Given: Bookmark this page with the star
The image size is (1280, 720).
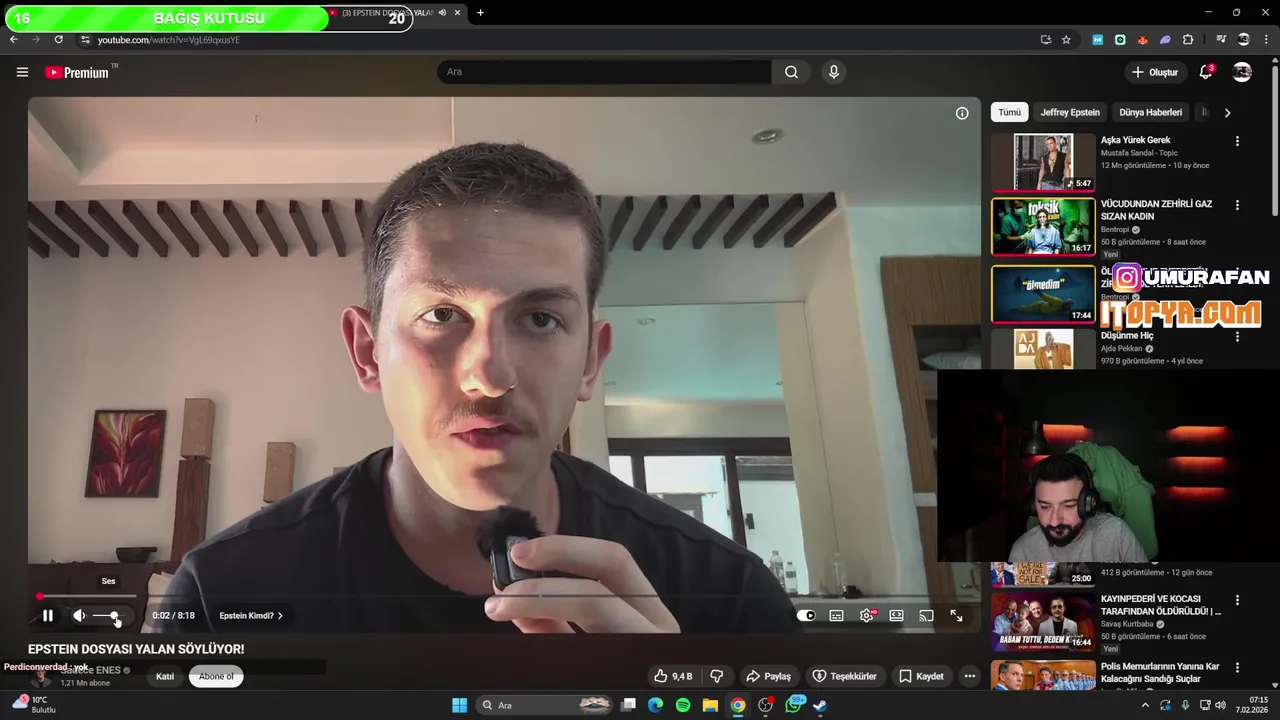Looking at the screenshot, I should tap(1066, 40).
